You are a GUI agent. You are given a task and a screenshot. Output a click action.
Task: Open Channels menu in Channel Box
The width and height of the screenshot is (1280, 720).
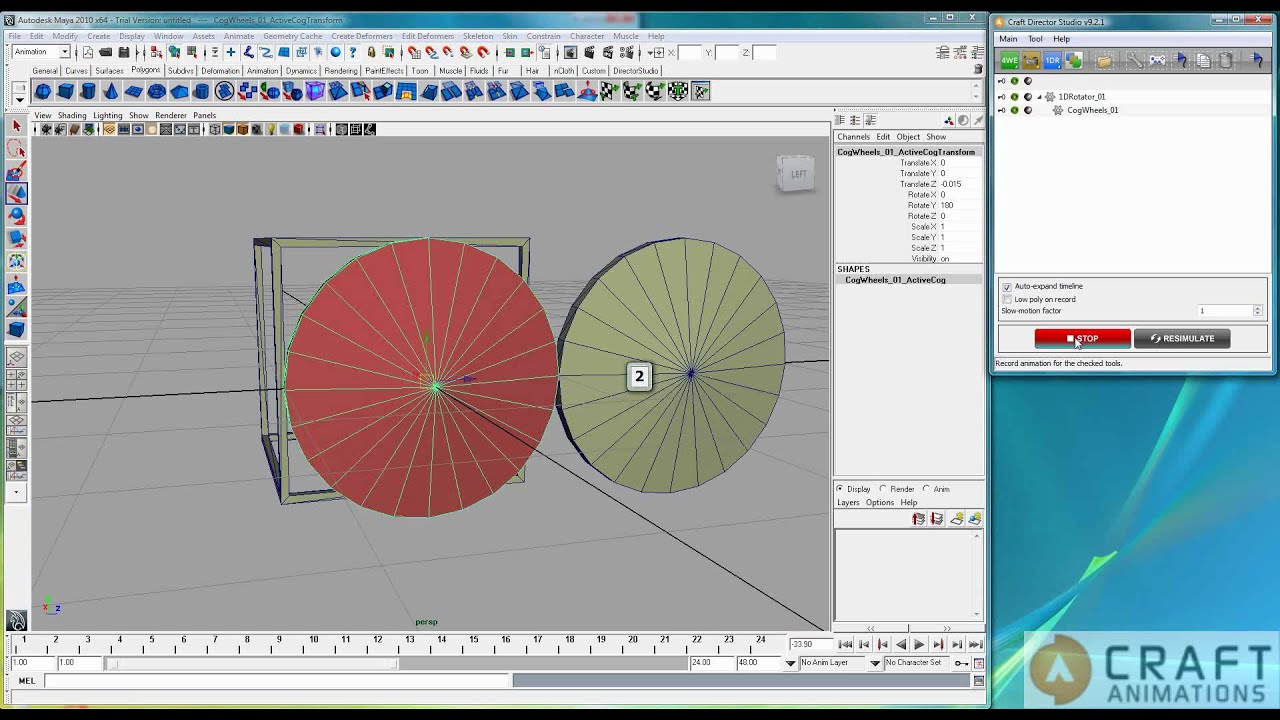click(x=853, y=137)
